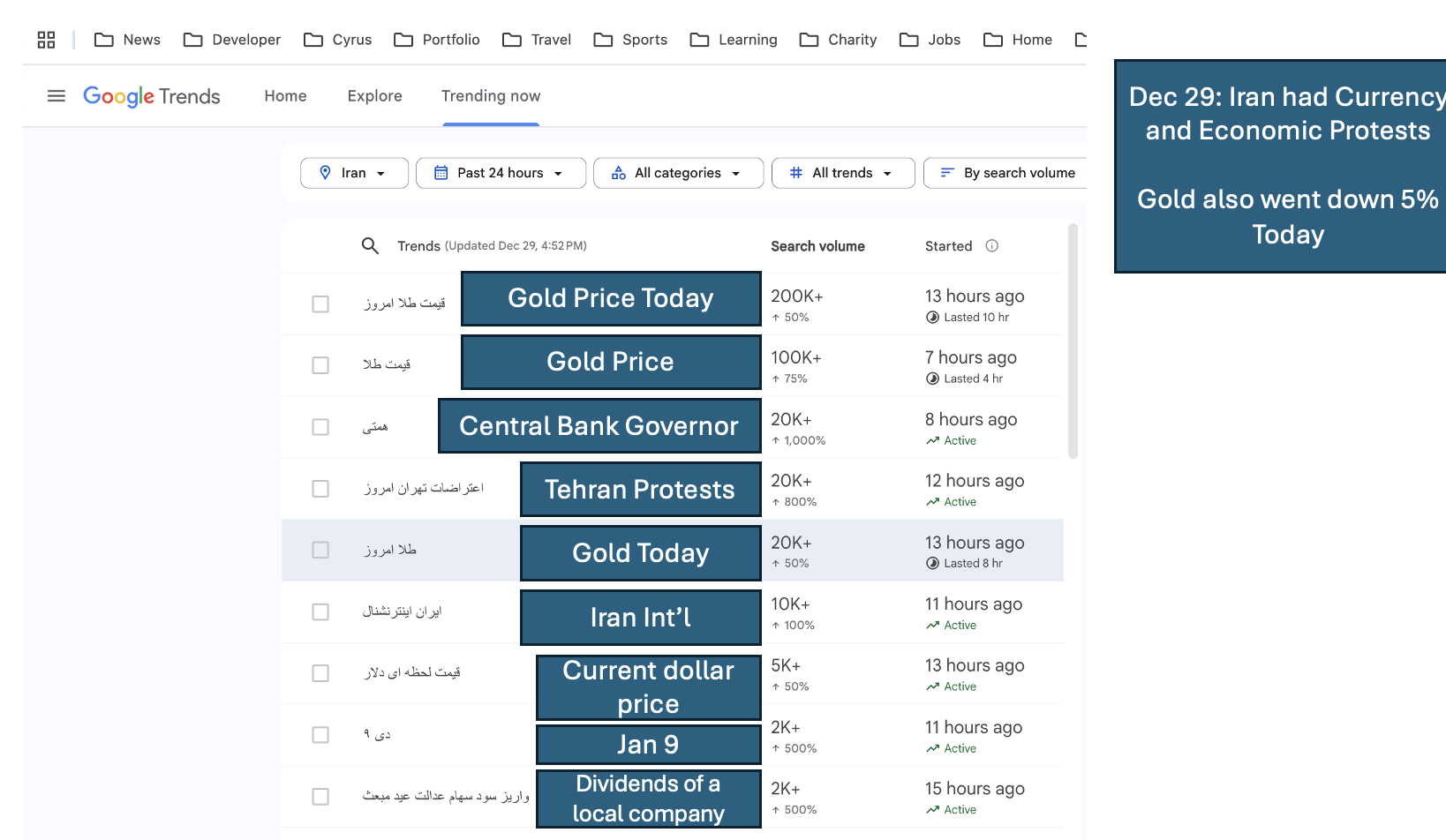This screenshot has width=1446, height=840.
Task: Open the By search volume sort menu
Action: 1006,173
